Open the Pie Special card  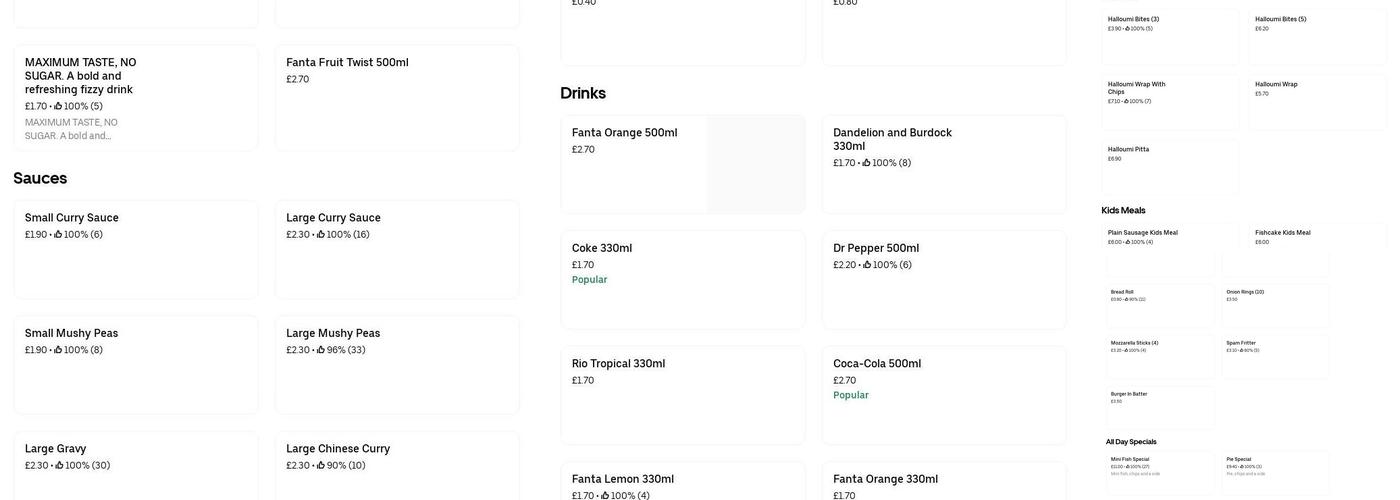[x=1275, y=471]
